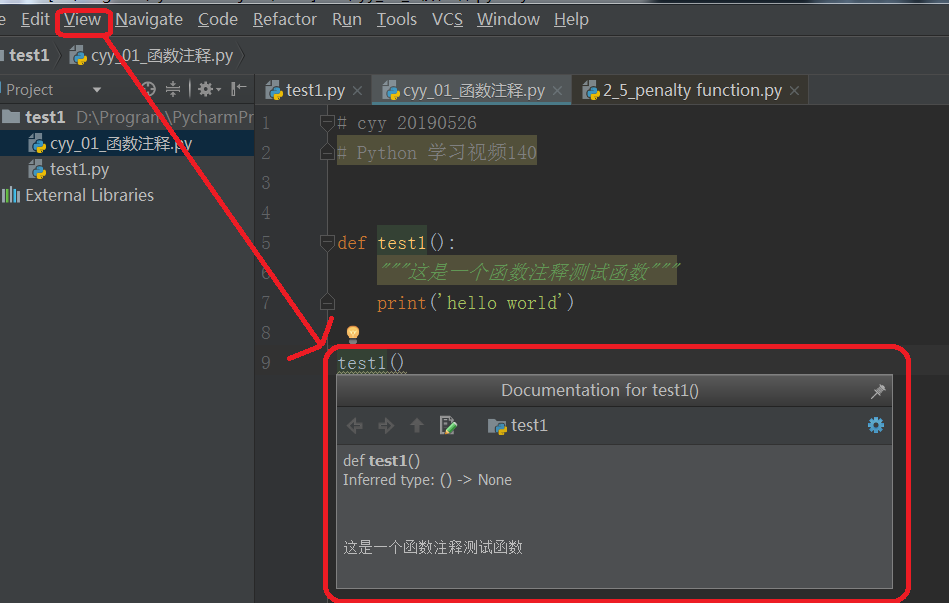
Task: Click the '# cyy 20190526' comment line
Action: pyautogui.click(x=407, y=123)
